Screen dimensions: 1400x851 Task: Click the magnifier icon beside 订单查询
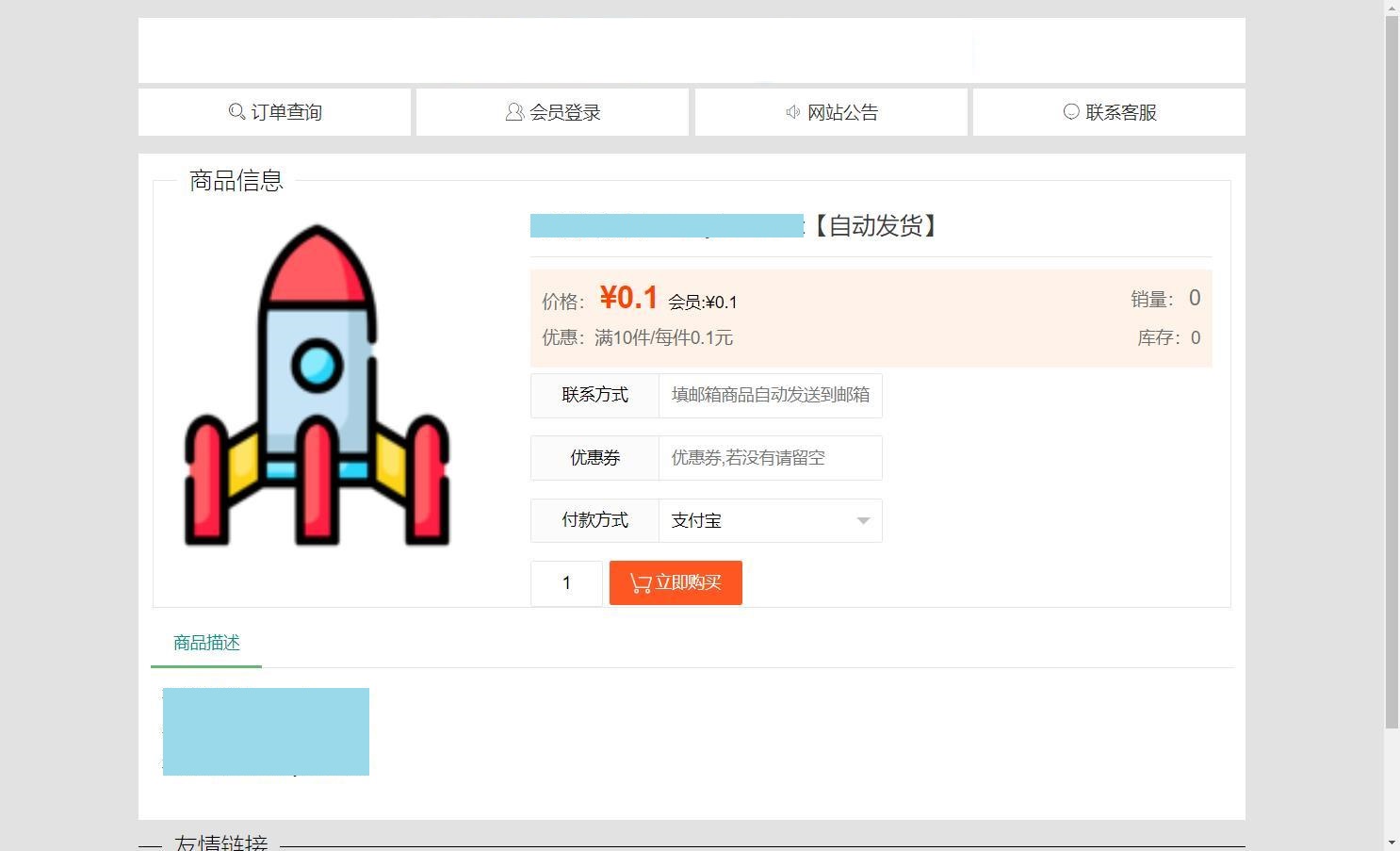[236, 112]
